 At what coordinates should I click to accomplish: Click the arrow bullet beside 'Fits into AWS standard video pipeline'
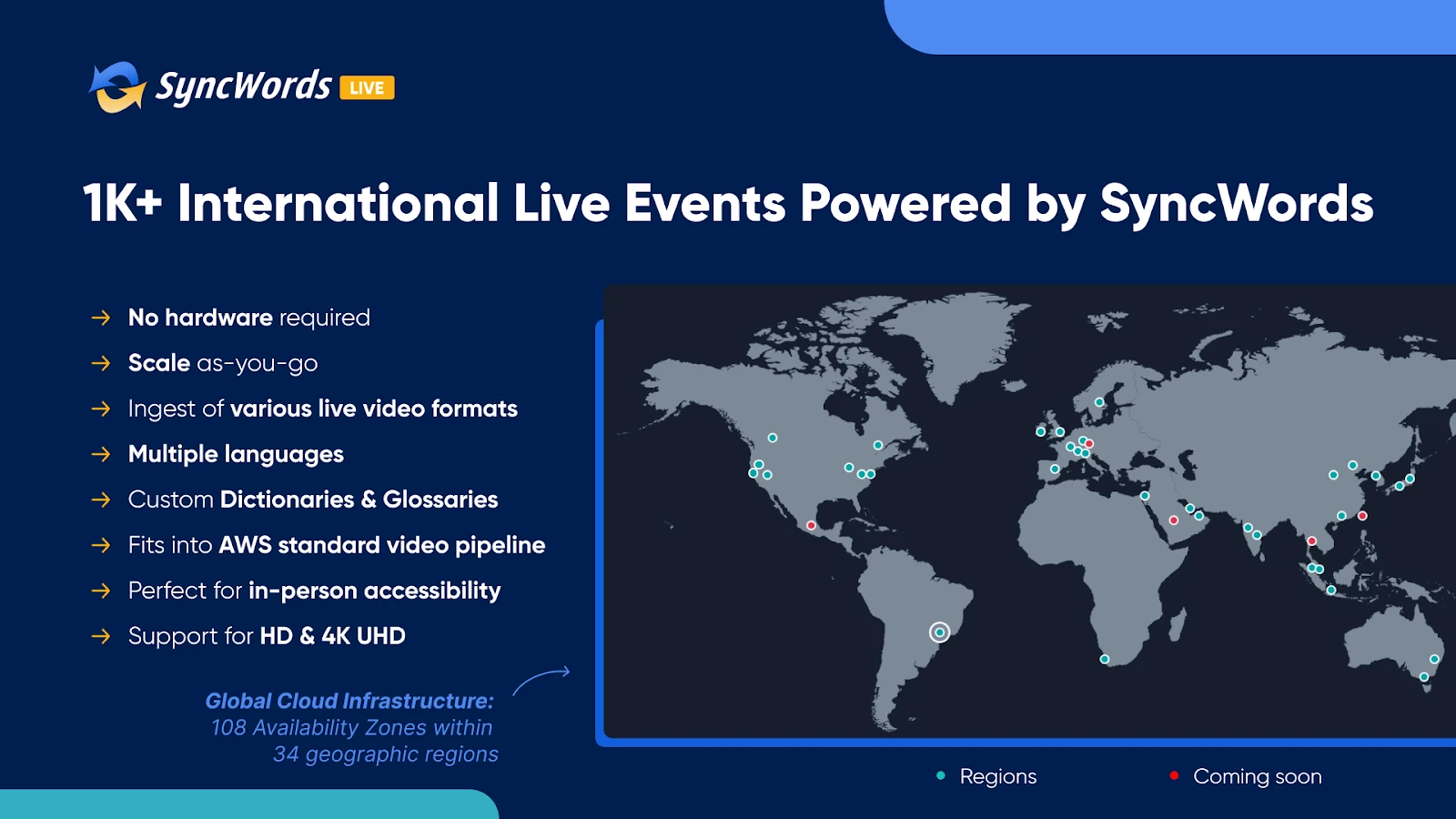pyautogui.click(x=101, y=545)
